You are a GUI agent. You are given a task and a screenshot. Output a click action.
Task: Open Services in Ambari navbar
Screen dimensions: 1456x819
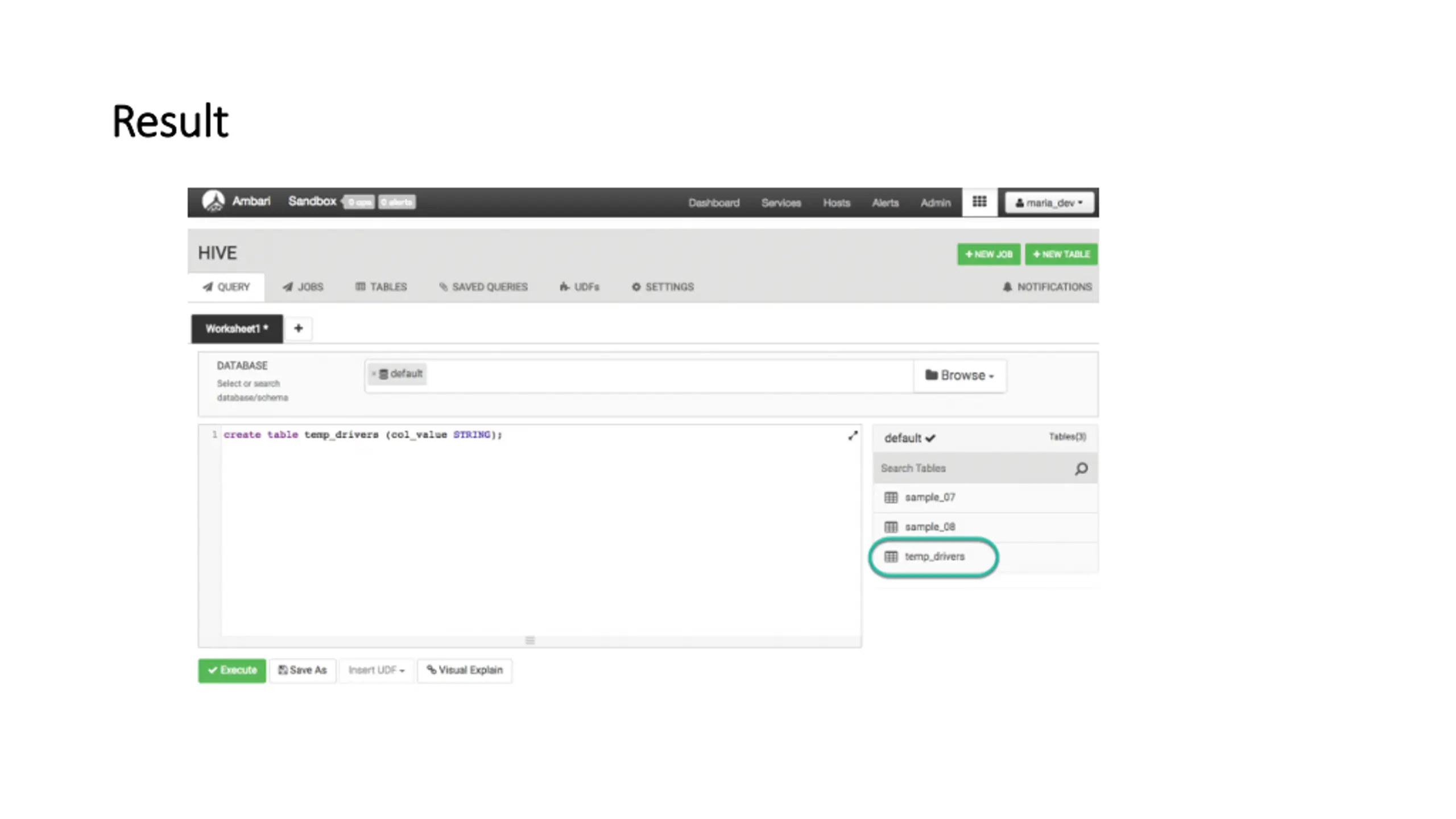[x=781, y=203]
